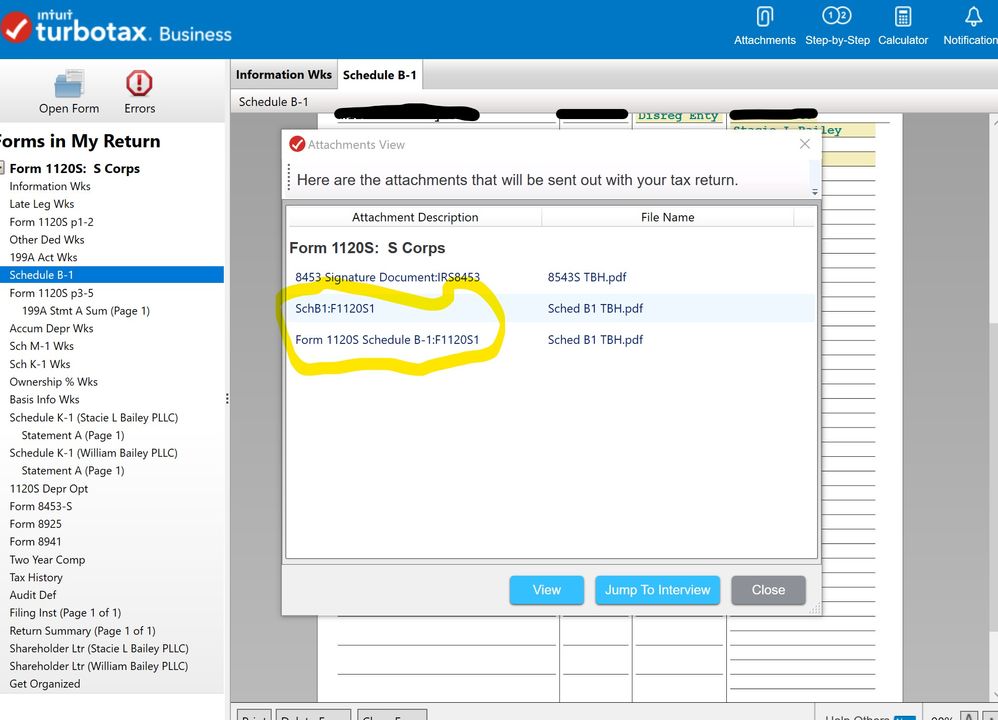
Task: Open Audit Def form
Action: click(32, 595)
